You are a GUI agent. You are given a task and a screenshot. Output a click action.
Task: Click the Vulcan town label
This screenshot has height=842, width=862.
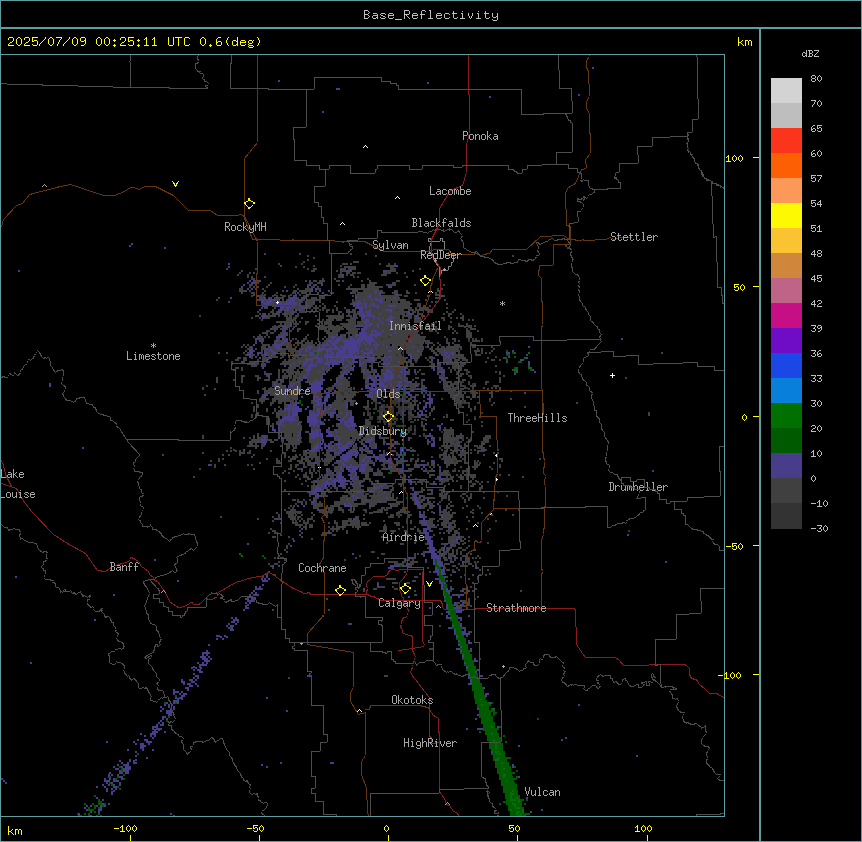coord(543,792)
